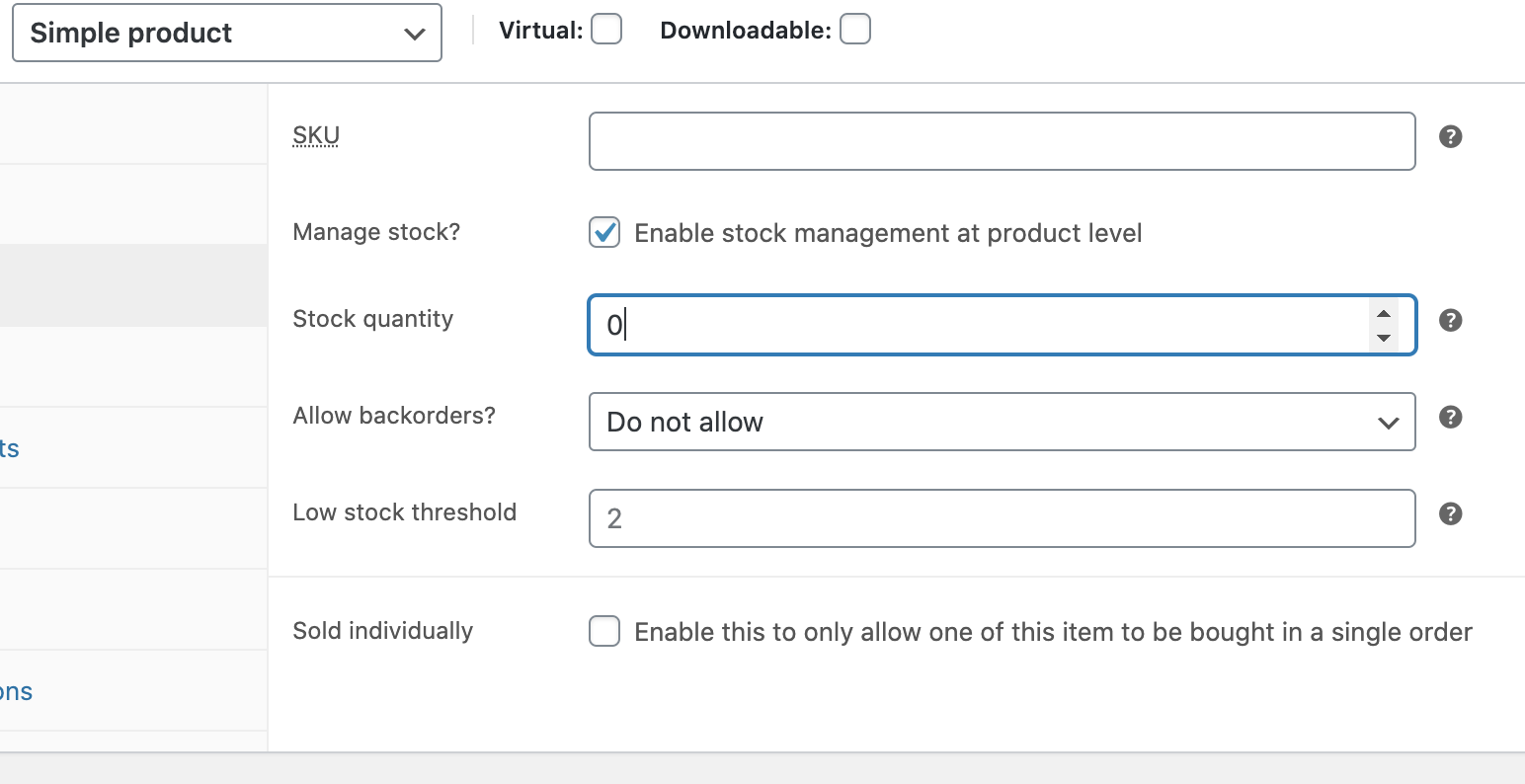Tick the Downloadable checkbox

[855, 30]
